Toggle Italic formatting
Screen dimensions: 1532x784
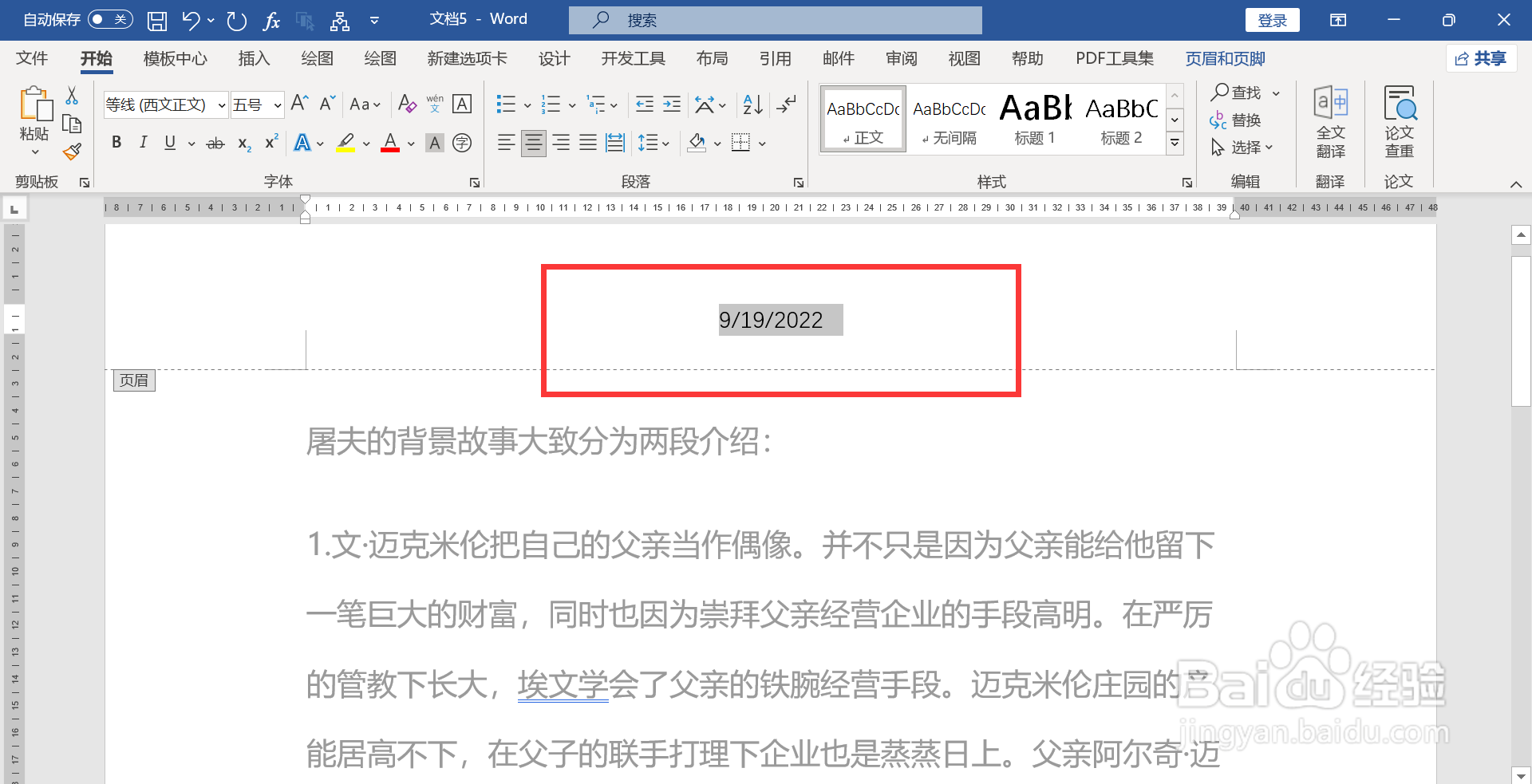coord(143,143)
